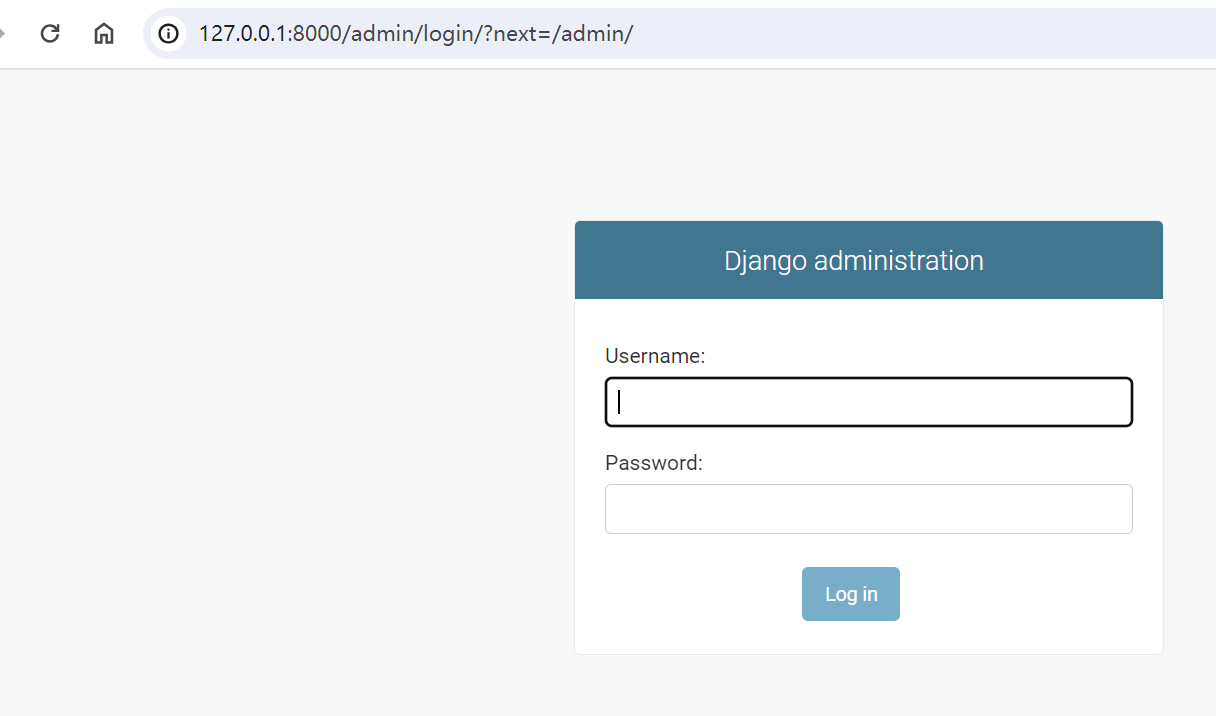The image size is (1216, 716).
Task: Focus the Password input field
Action: tap(868, 509)
